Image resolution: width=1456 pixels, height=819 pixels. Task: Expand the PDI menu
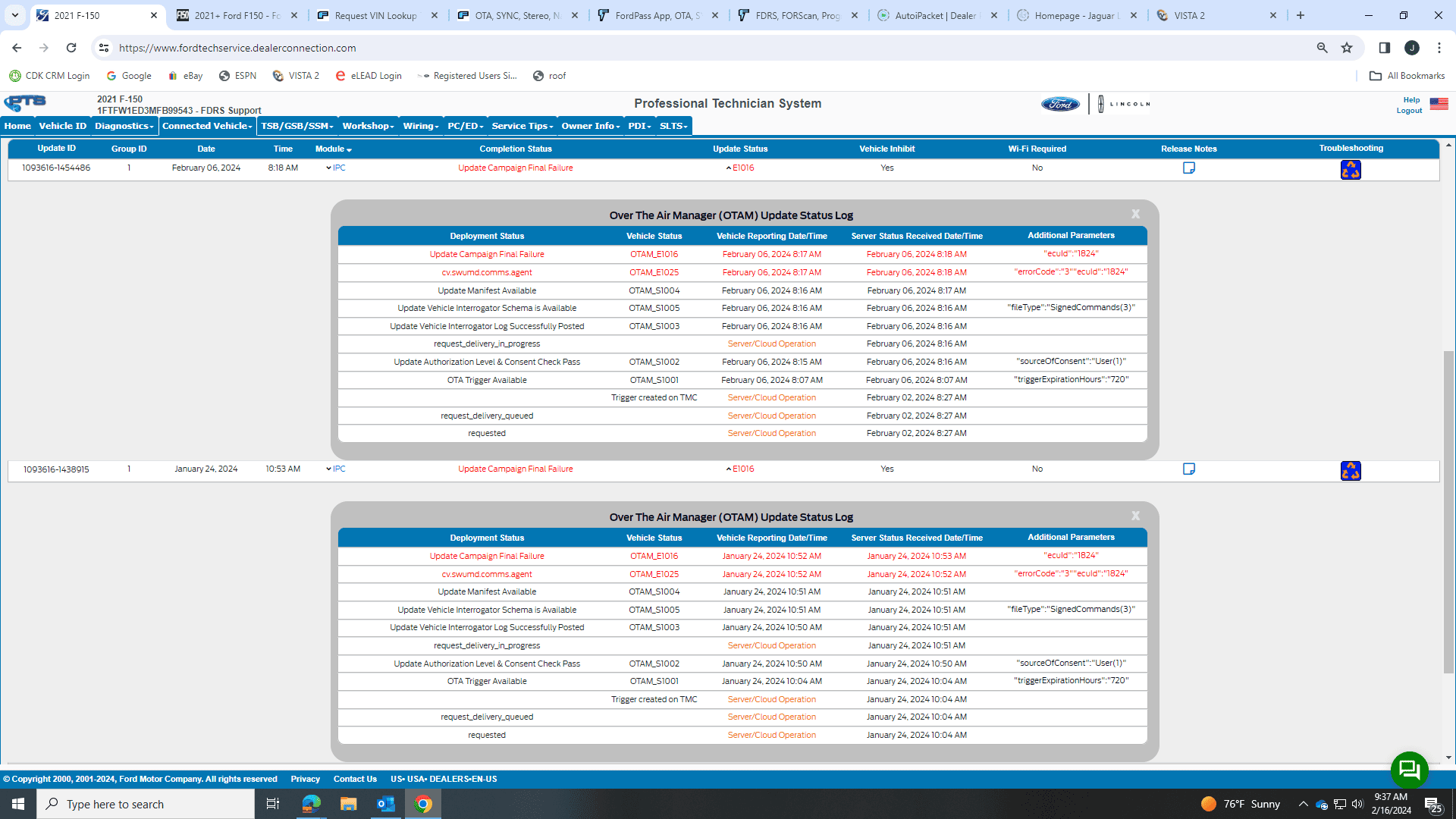point(640,126)
